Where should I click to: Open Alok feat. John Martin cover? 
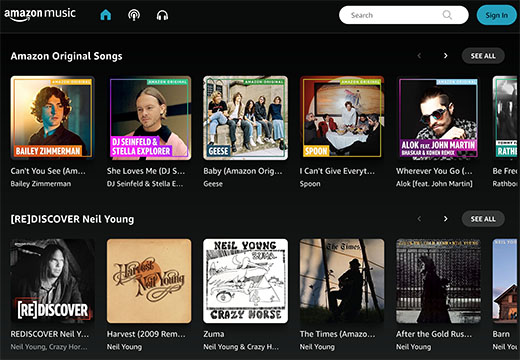pos(438,118)
